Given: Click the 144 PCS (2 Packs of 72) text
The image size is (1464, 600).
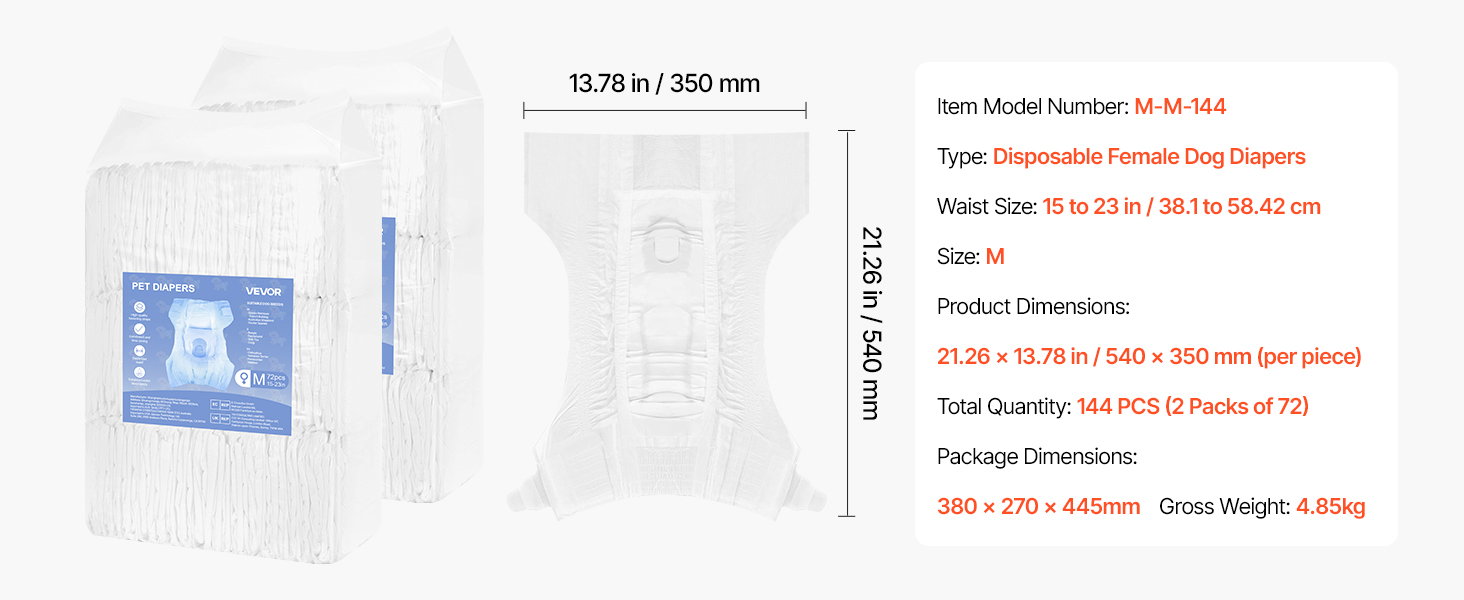Looking at the screenshot, I should 1192,406.
